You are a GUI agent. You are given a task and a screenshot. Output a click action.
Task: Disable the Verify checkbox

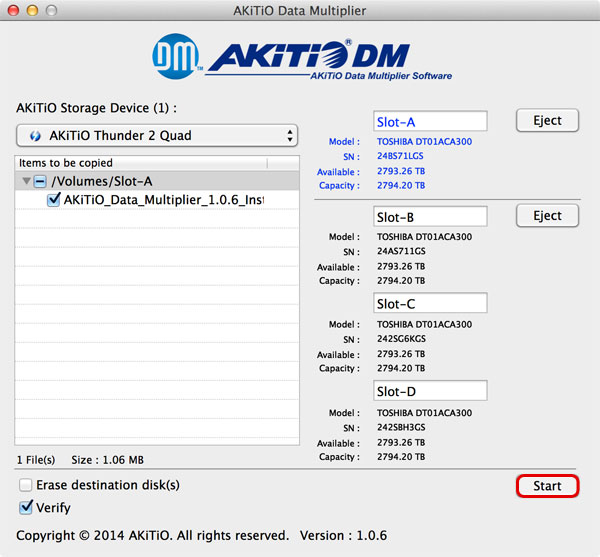pyautogui.click(x=25, y=507)
